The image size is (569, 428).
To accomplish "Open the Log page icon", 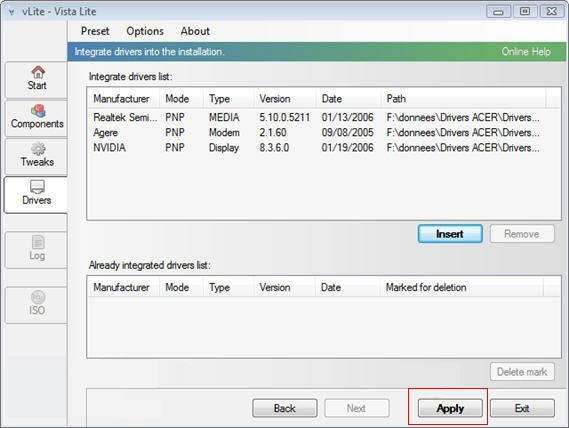I will click(38, 242).
